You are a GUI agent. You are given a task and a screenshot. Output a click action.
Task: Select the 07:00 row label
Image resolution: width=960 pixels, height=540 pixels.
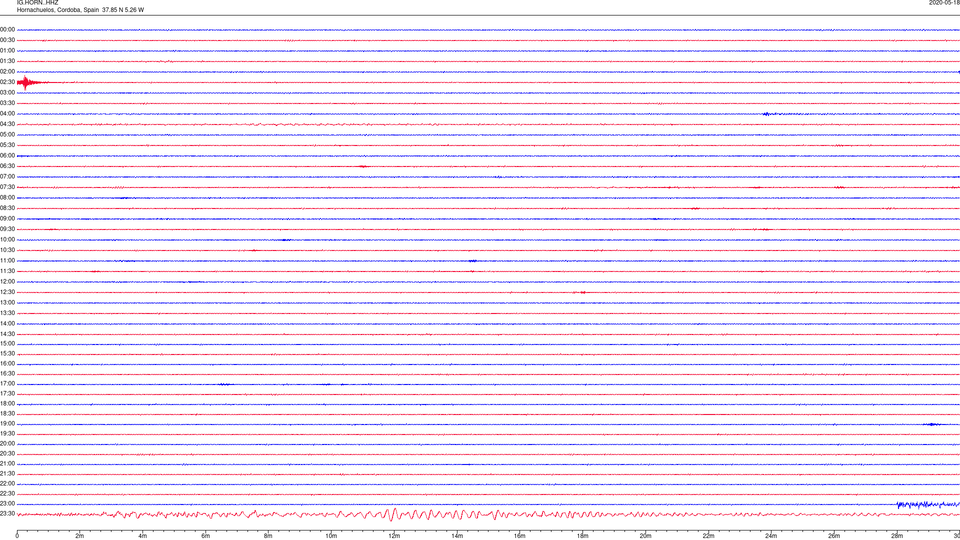(7, 177)
